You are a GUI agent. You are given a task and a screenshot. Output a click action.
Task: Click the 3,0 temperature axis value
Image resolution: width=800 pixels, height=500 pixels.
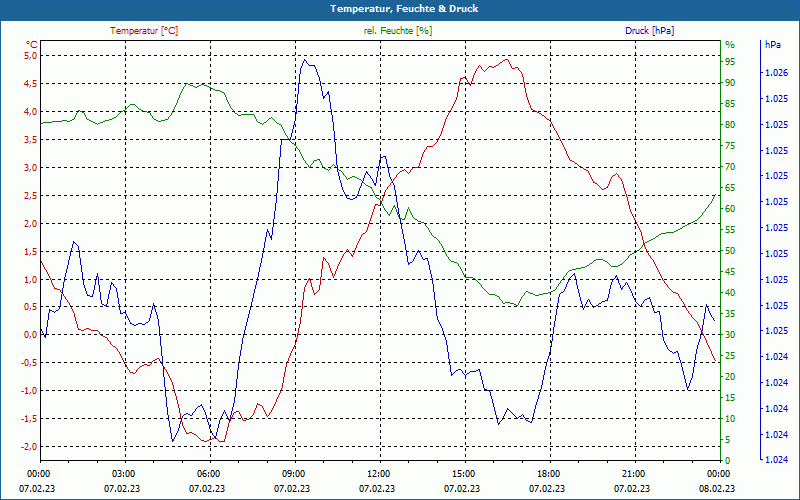[x=31, y=167]
